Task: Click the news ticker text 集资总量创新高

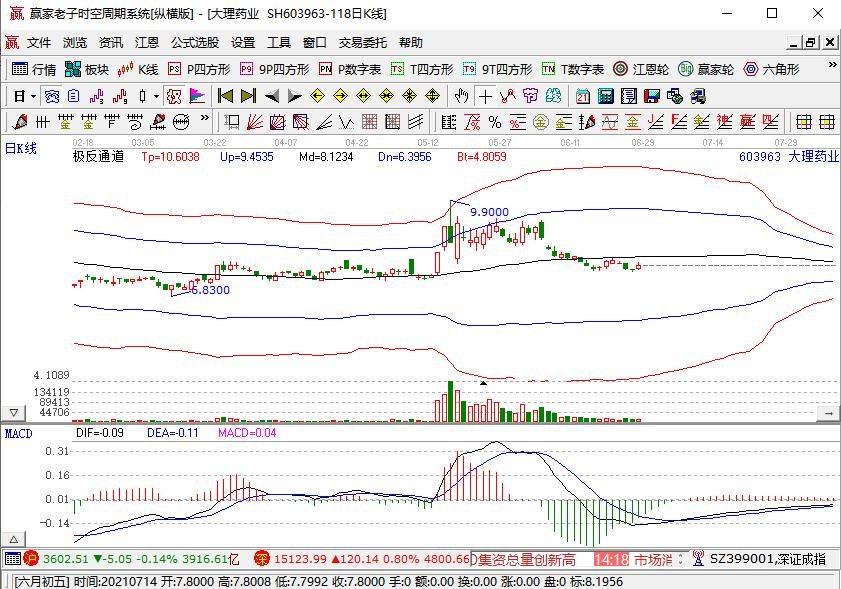Action: point(527,560)
